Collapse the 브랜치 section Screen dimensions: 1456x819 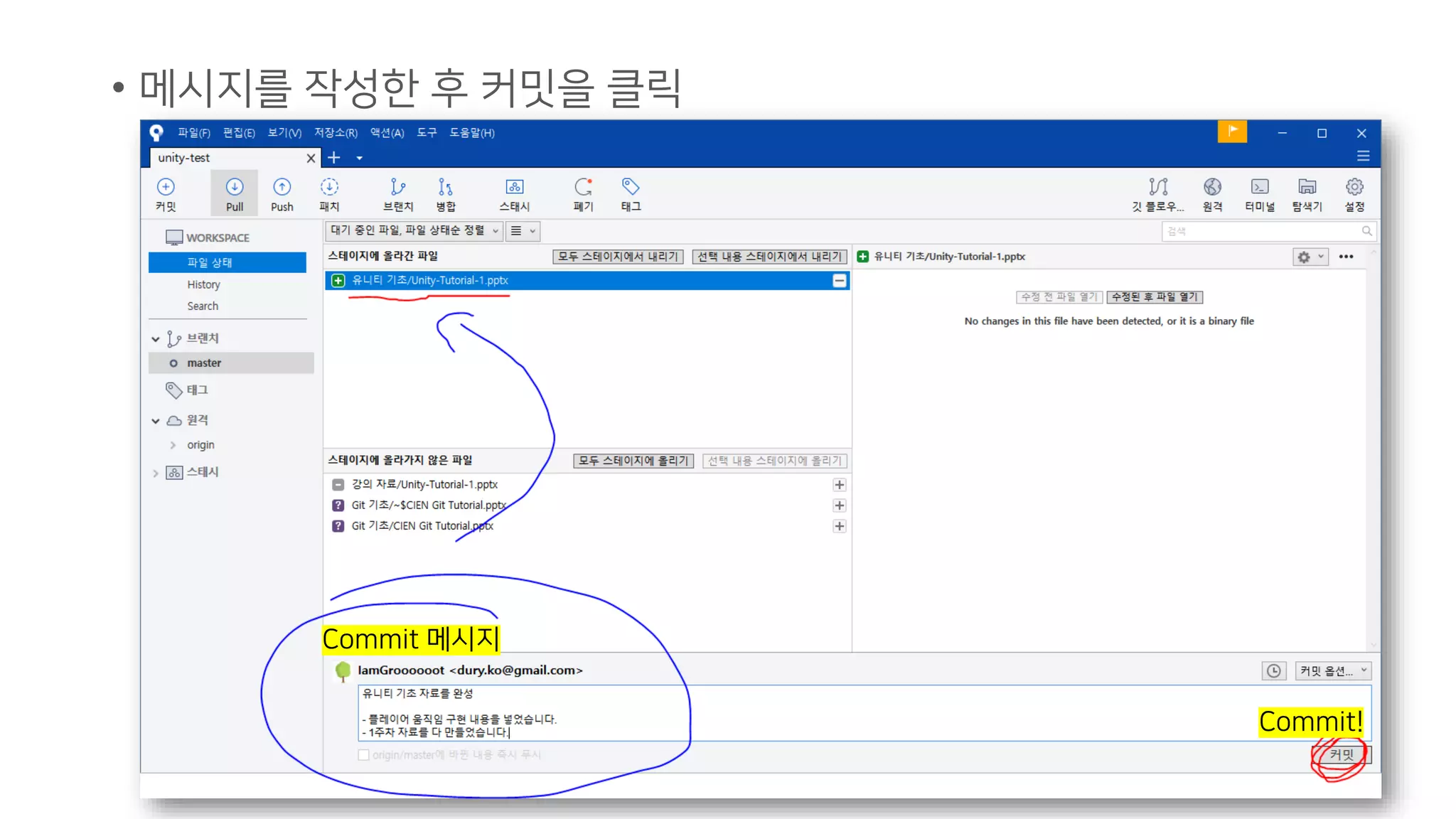(x=156, y=339)
